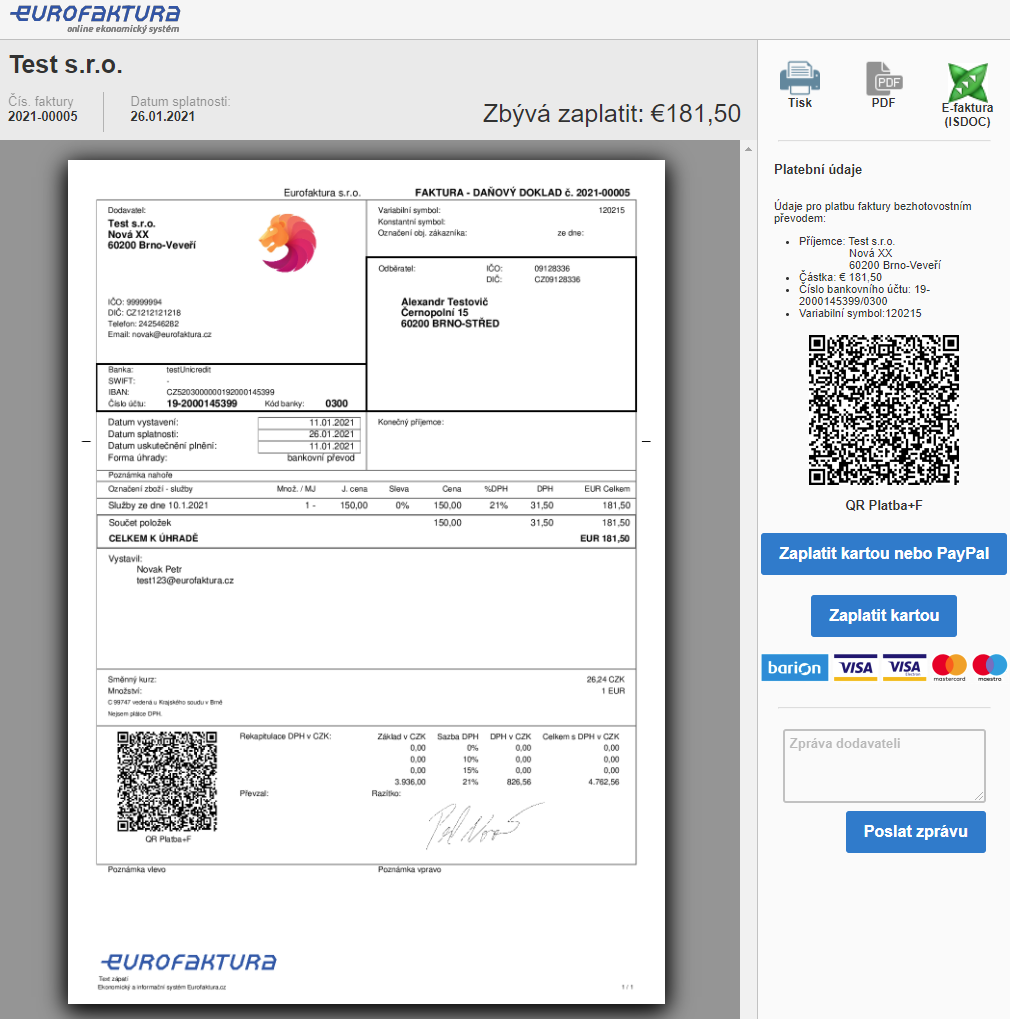Click the Maestro card logo
This screenshot has height=1019, width=1010.
[x=989, y=667]
